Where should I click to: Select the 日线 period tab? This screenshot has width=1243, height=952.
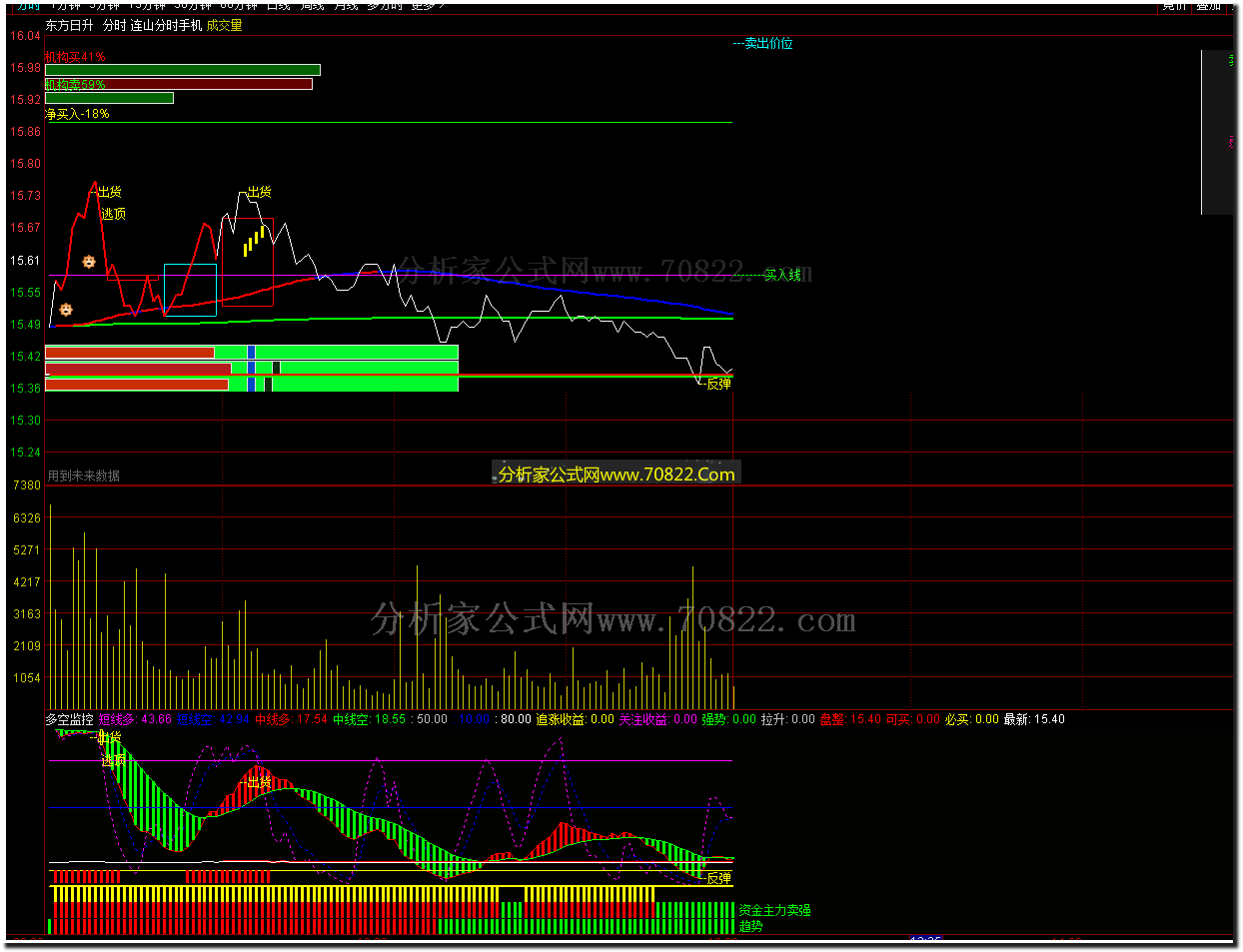pyautogui.click(x=278, y=5)
